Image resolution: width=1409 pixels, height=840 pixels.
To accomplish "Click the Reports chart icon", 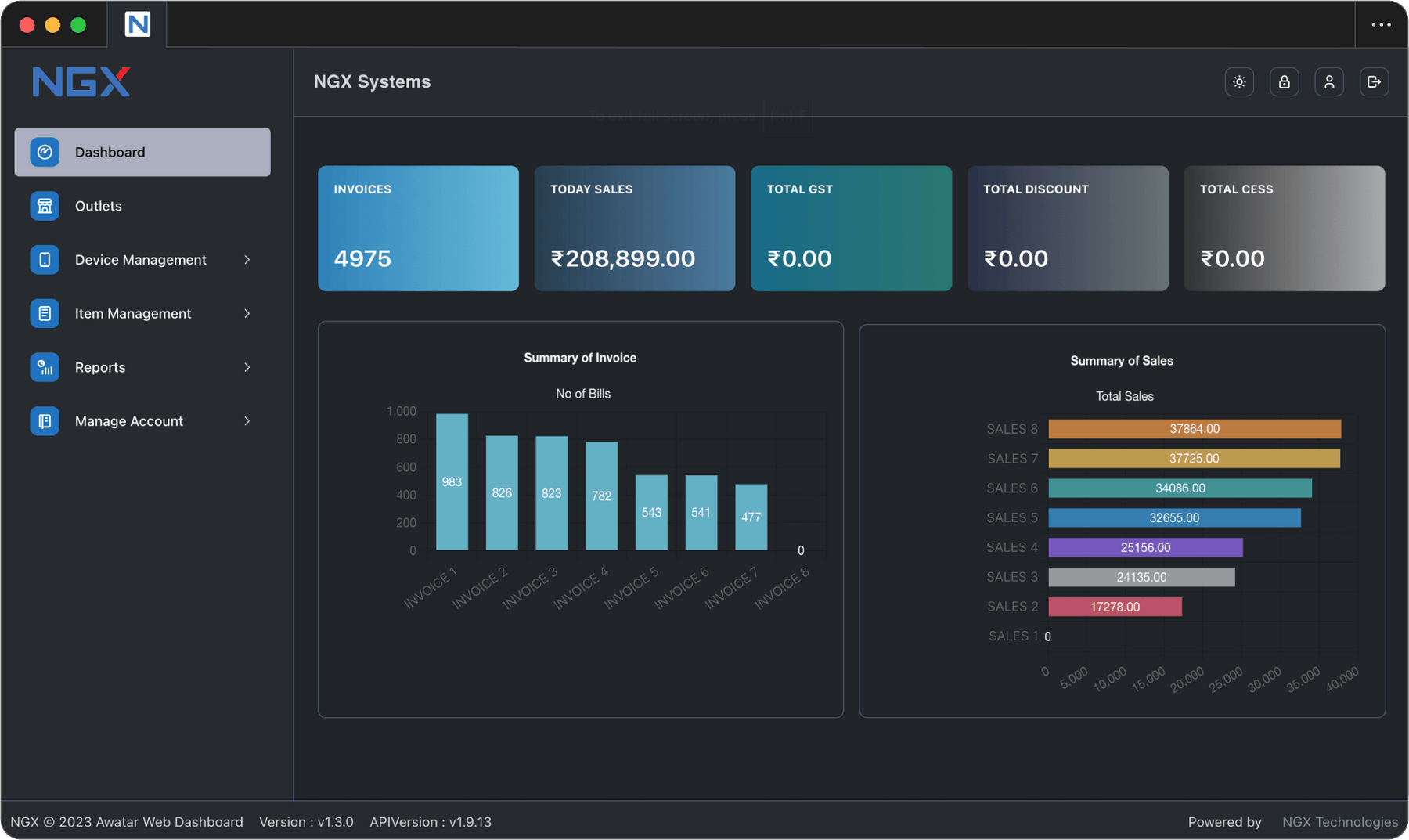I will pyautogui.click(x=45, y=367).
